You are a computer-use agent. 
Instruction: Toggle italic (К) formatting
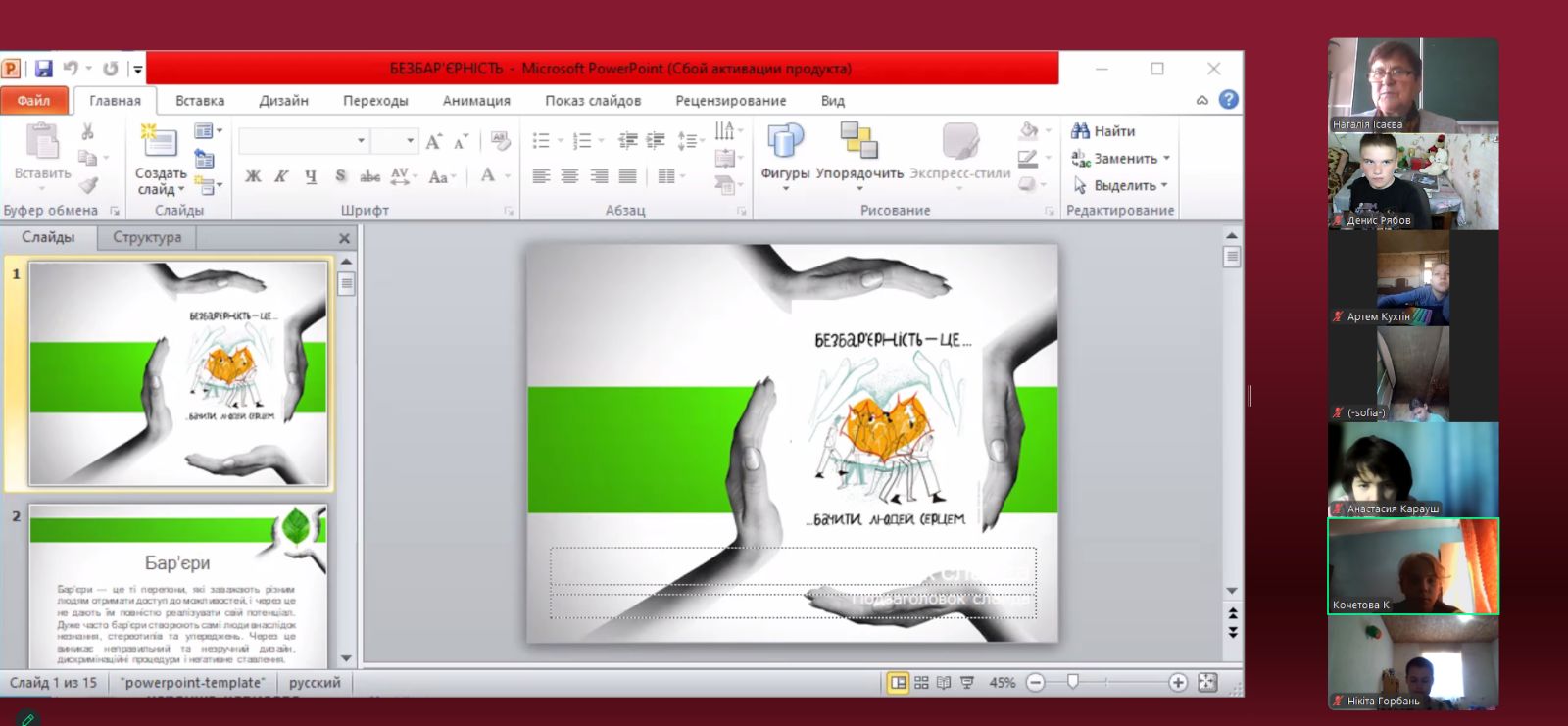click(281, 176)
